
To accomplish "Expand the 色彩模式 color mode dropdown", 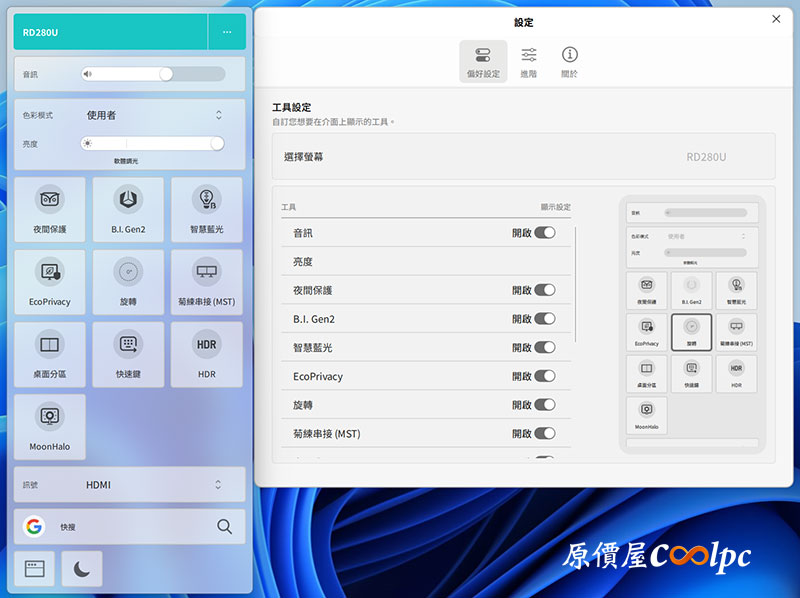I will coord(153,115).
